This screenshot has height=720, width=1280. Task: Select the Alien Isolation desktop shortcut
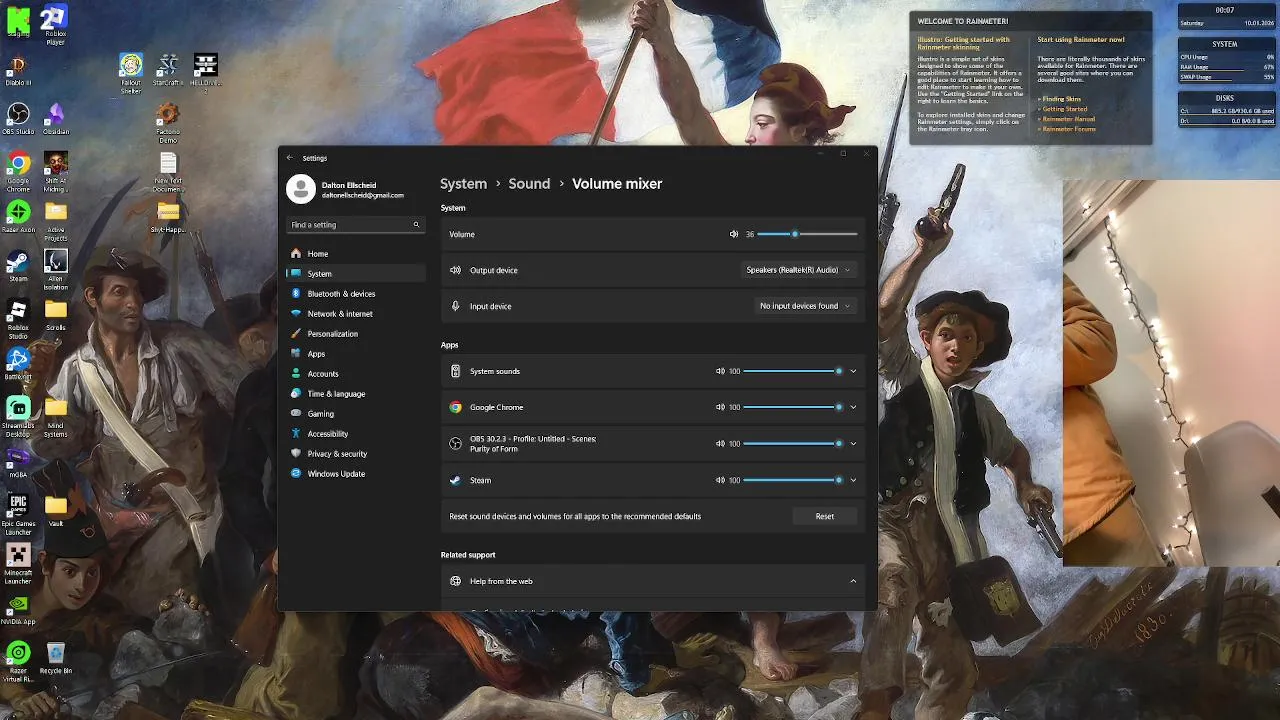[x=56, y=270]
